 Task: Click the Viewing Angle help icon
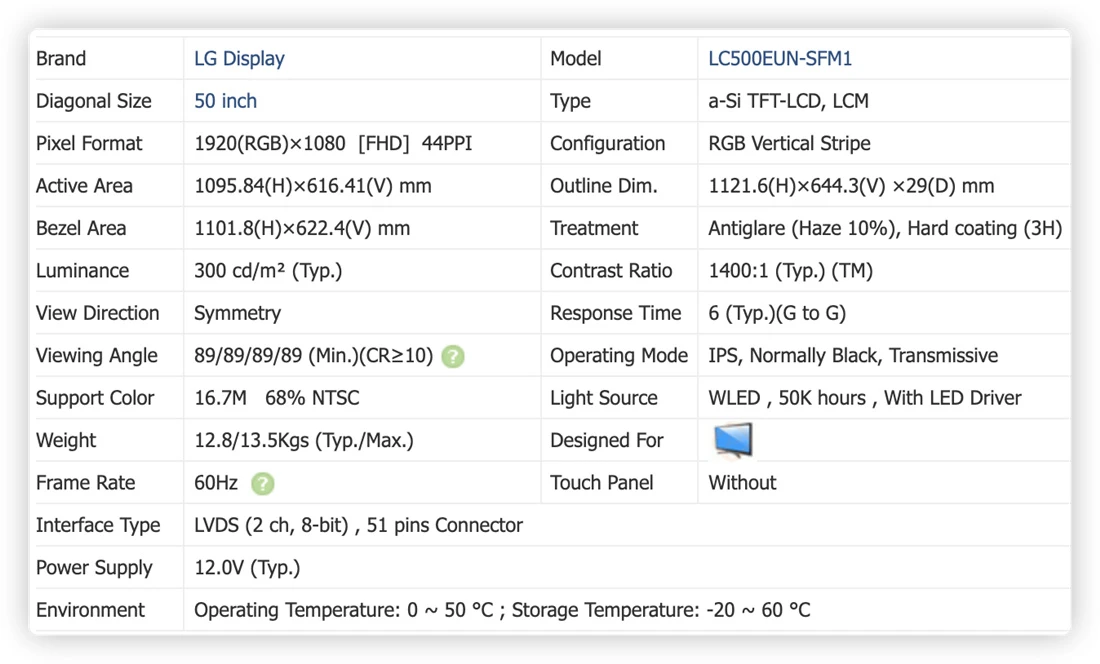453,356
